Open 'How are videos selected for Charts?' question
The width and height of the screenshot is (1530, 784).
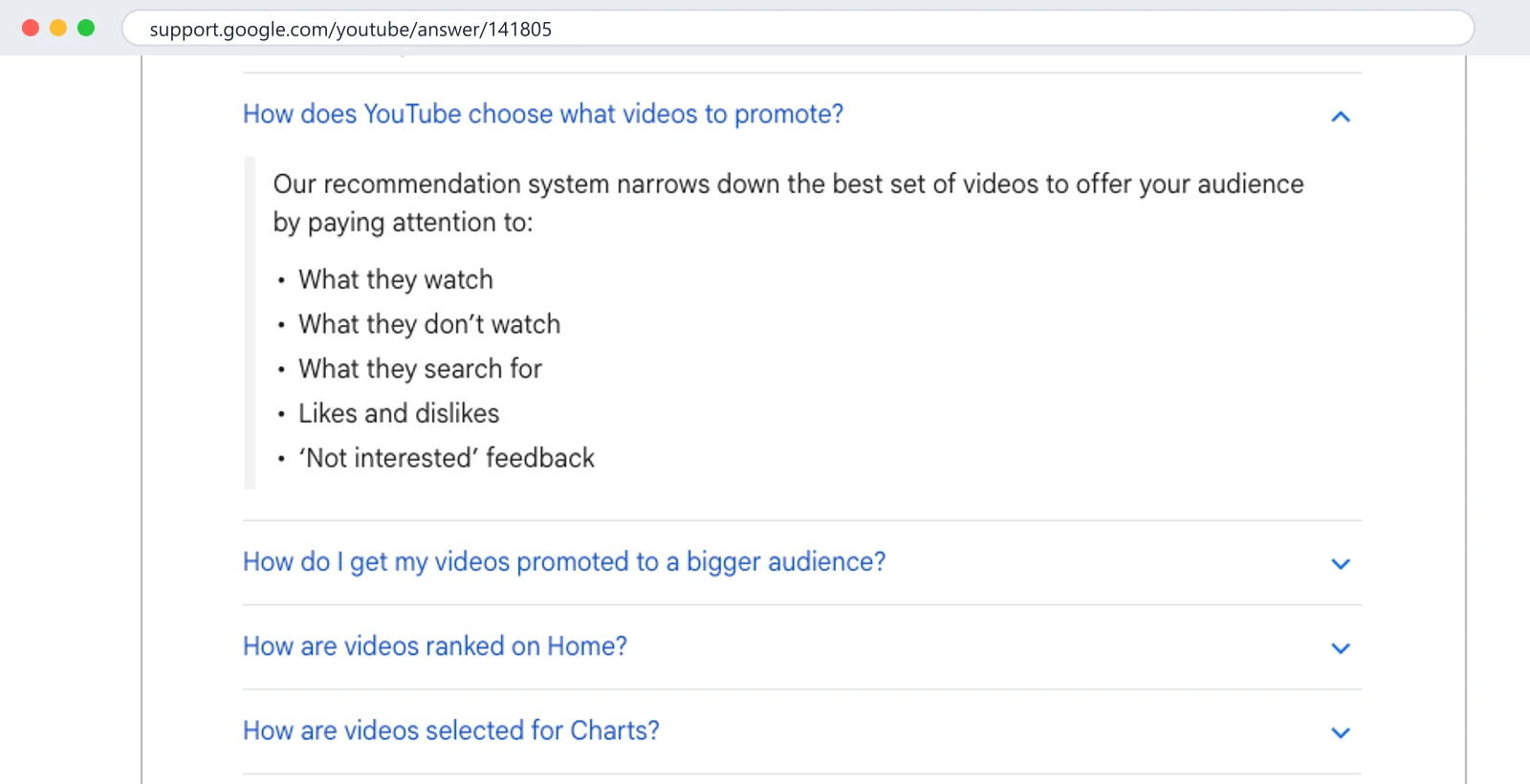coord(451,730)
